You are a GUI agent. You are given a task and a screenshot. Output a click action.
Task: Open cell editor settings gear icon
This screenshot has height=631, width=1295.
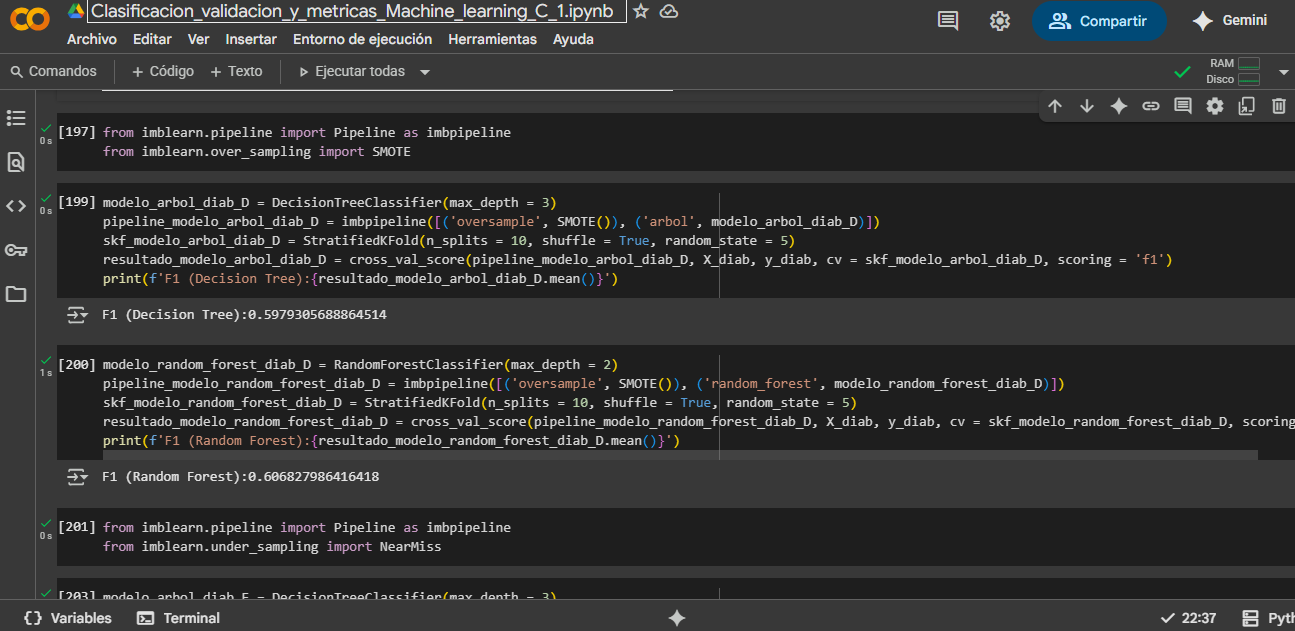click(1215, 106)
